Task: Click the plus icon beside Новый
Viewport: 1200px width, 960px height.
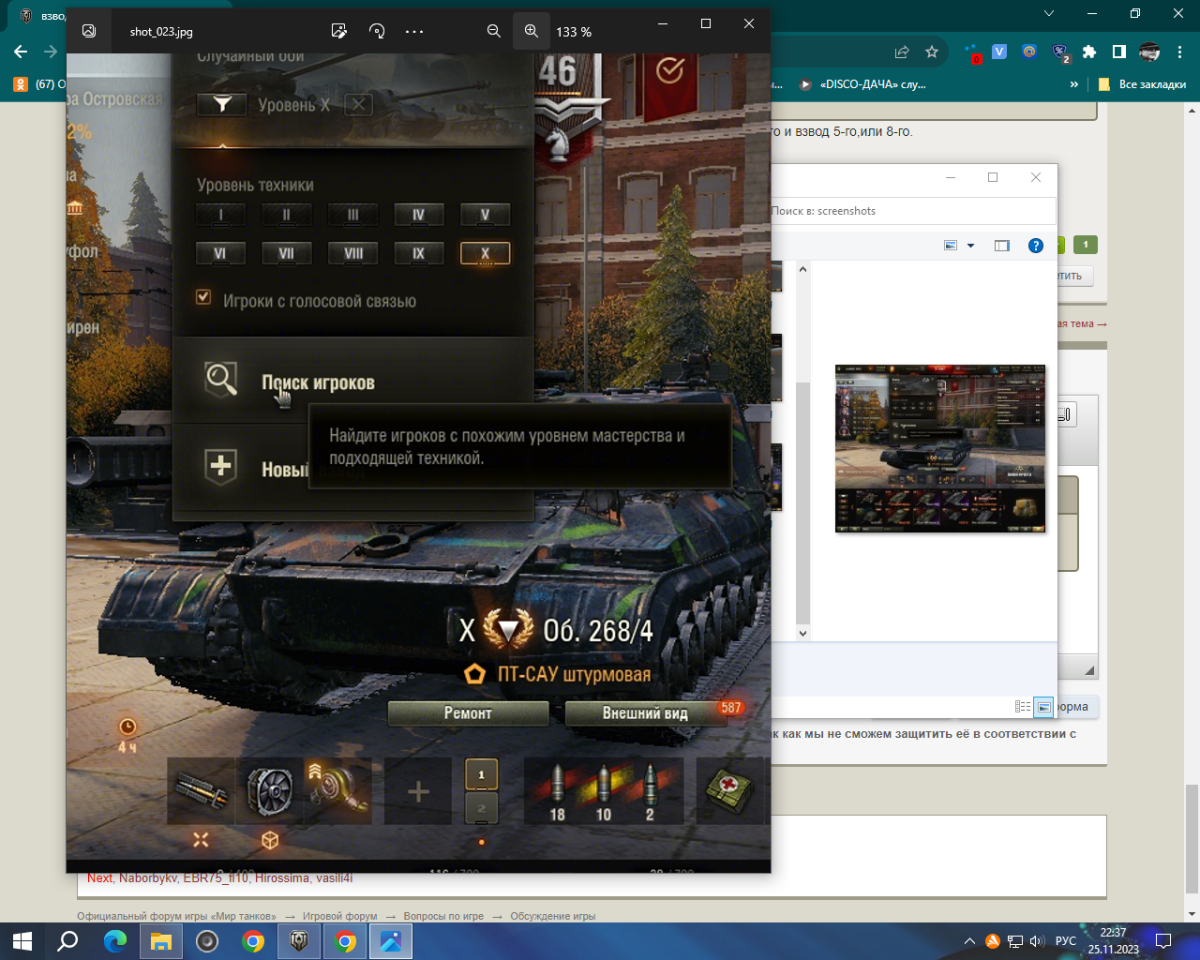Action: point(221,466)
